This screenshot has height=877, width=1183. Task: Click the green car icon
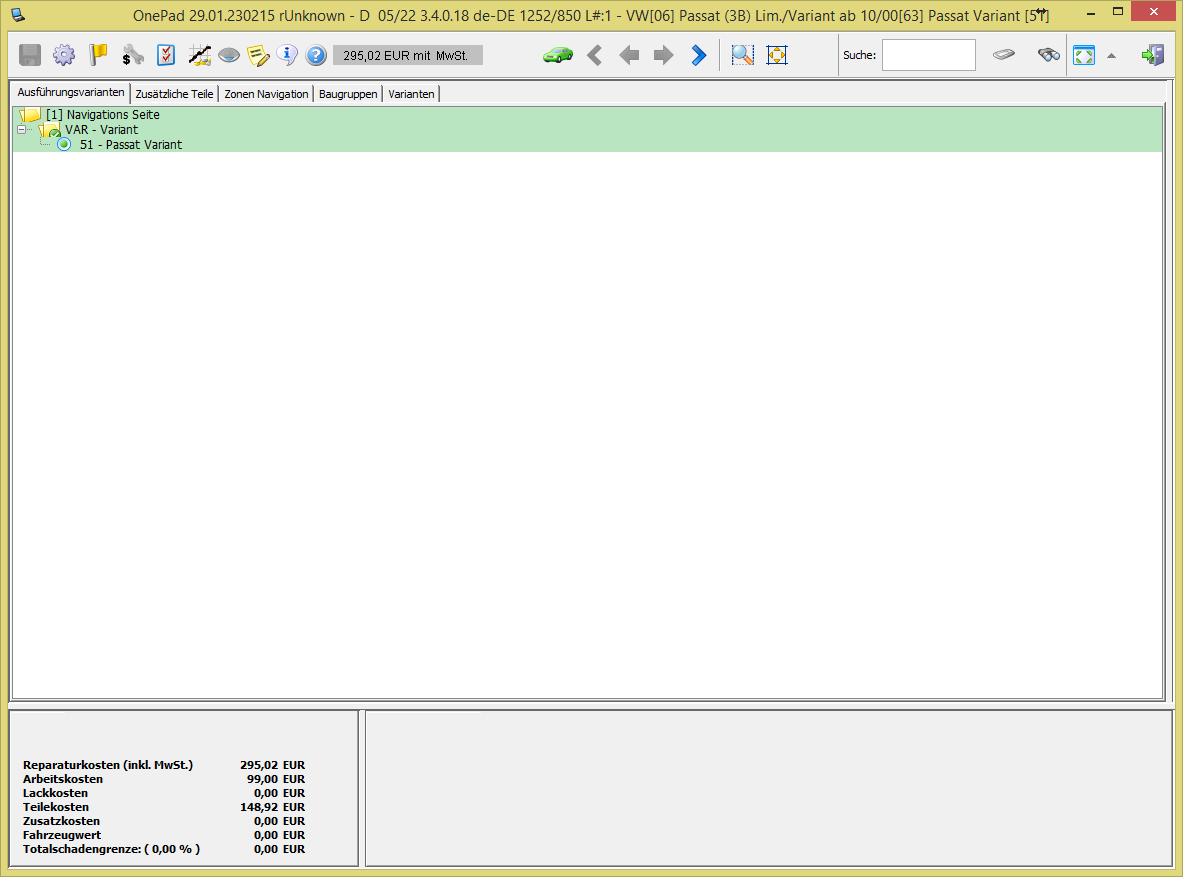tap(558, 55)
